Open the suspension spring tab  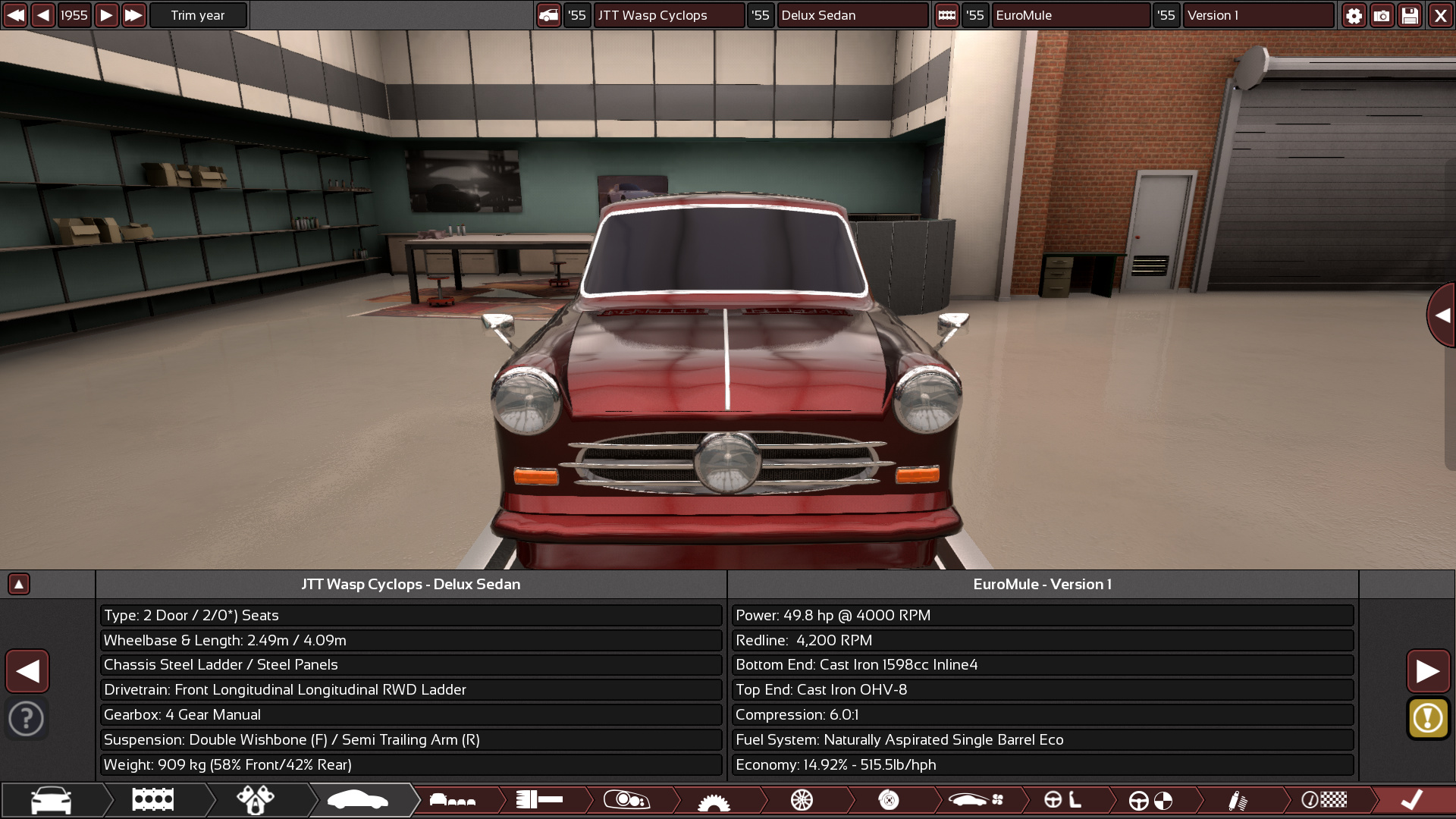click(x=1238, y=800)
